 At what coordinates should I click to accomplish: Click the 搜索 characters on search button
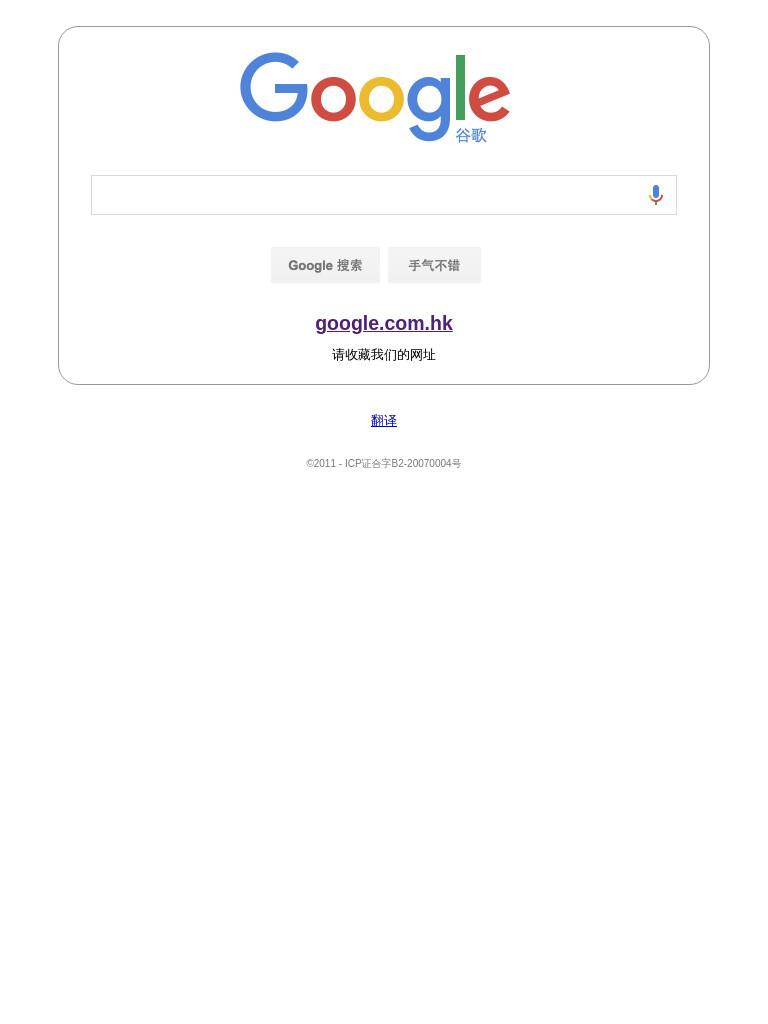[x=349, y=266]
